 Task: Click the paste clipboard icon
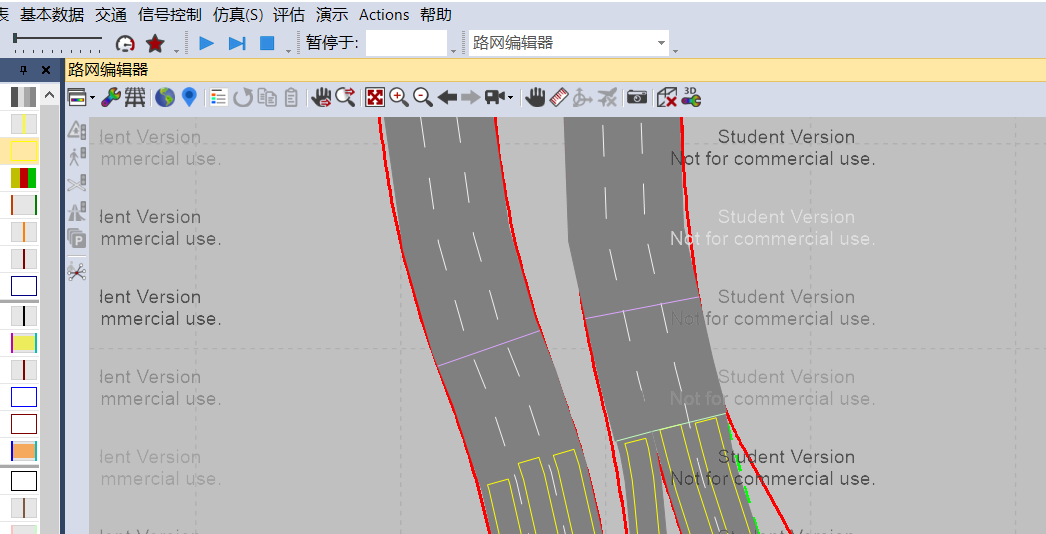[291, 97]
